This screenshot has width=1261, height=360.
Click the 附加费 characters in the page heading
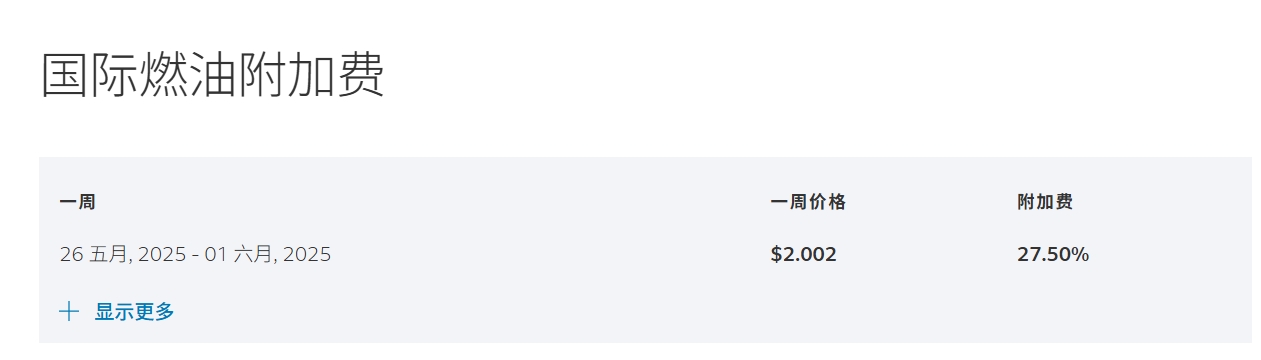312,75
